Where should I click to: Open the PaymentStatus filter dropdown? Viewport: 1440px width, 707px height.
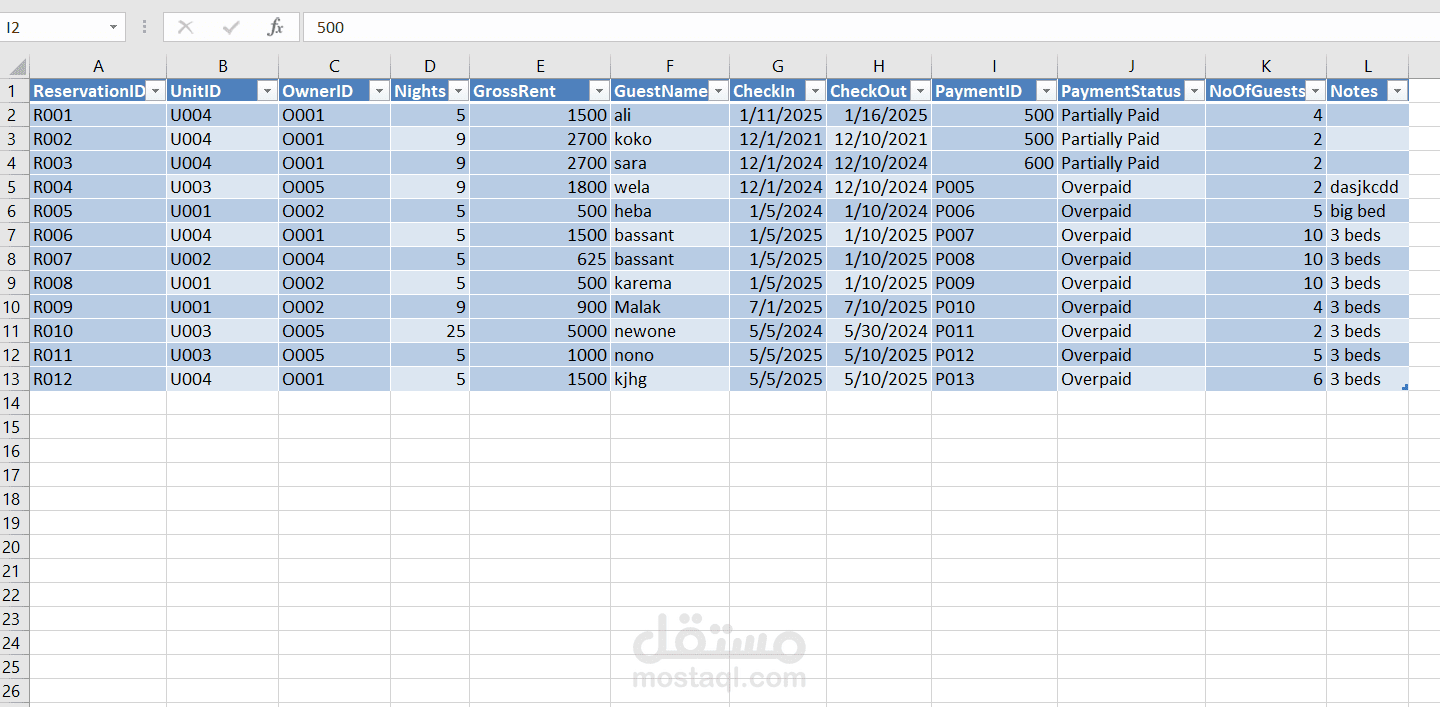click(1194, 91)
